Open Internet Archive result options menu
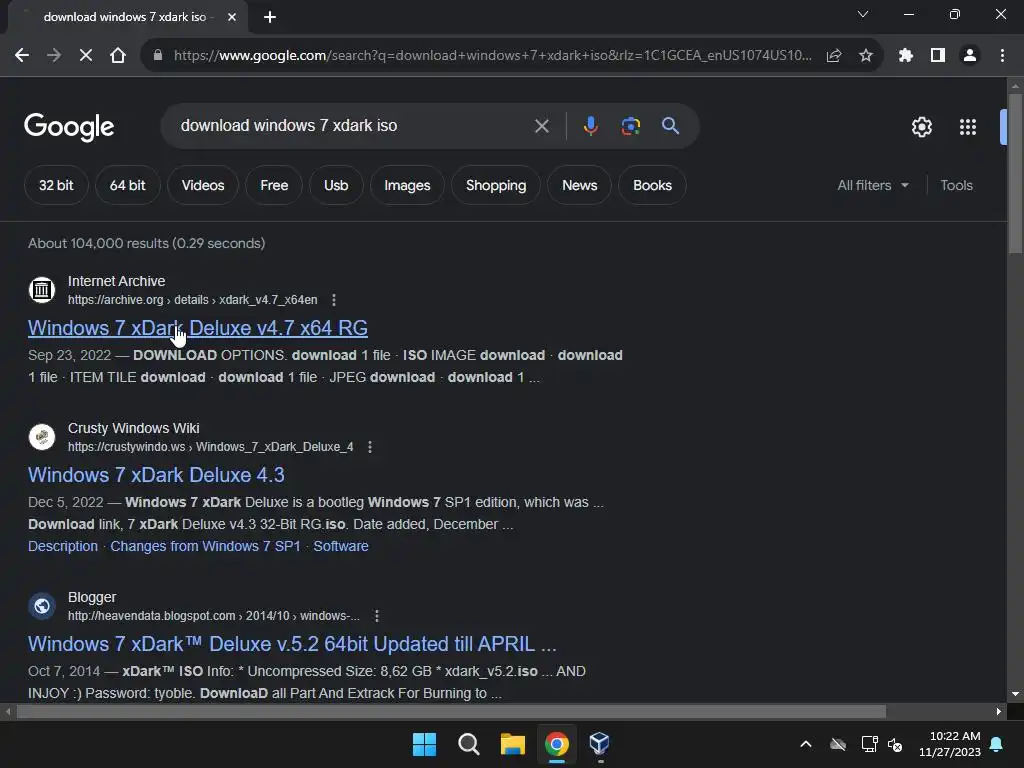The width and height of the screenshot is (1024, 768). point(334,300)
